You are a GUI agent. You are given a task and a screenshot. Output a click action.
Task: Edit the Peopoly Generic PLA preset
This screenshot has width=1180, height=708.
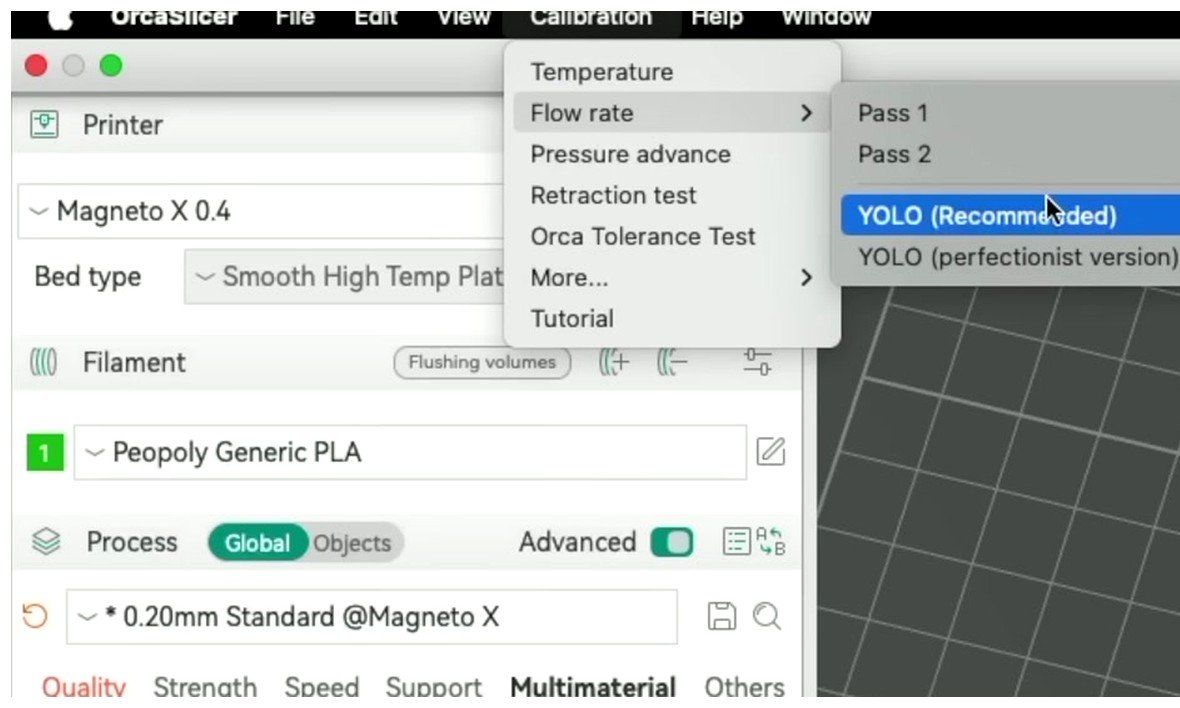point(771,451)
